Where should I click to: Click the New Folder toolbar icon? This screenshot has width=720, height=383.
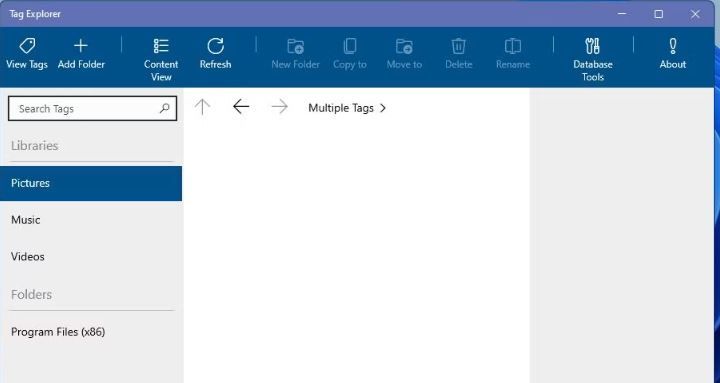295,46
